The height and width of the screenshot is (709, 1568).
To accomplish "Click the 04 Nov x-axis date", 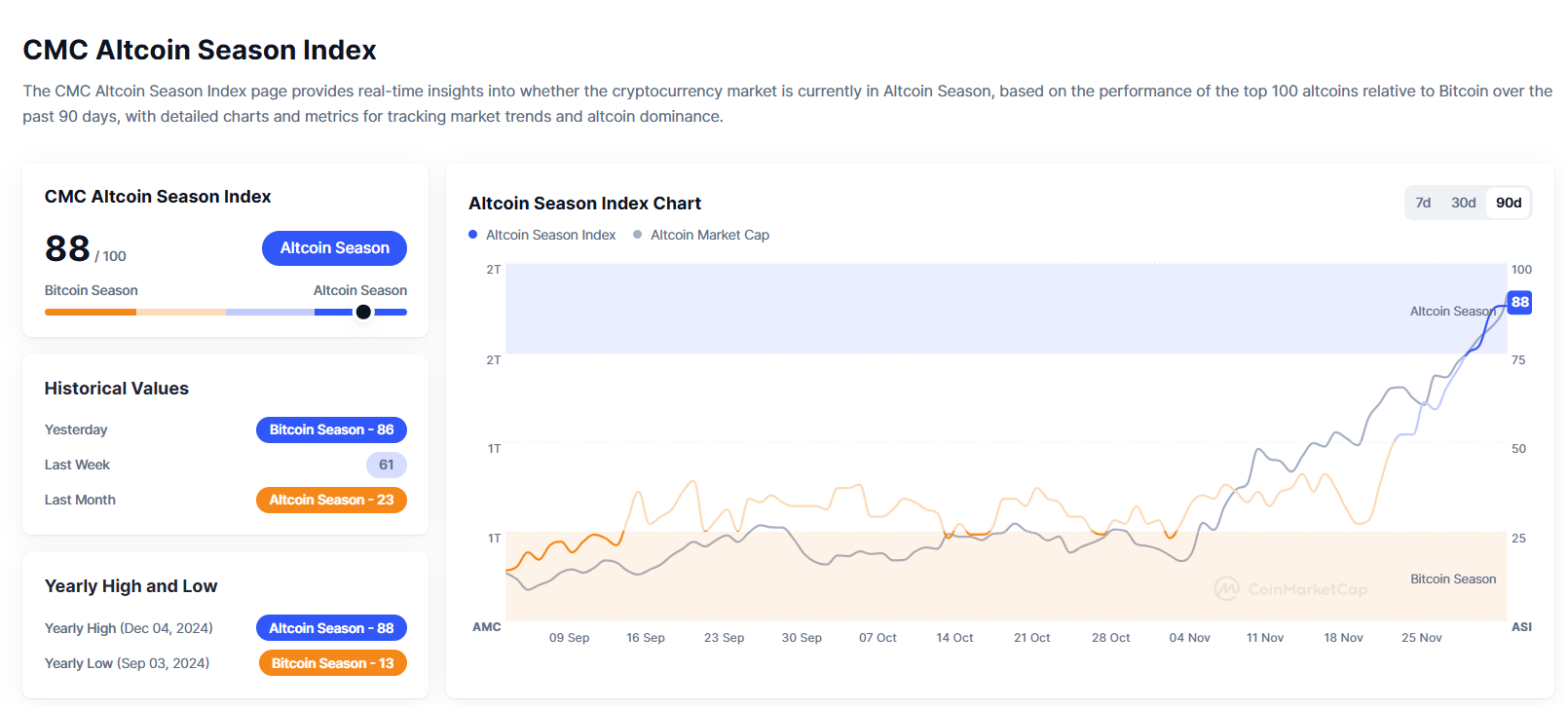I will click(x=1189, y=638).
